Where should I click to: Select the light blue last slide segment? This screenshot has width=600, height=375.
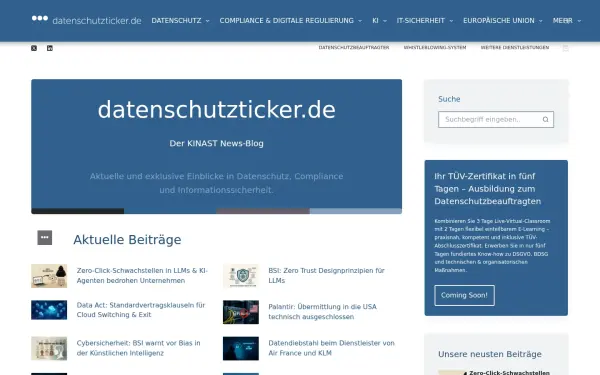click(355, 211)
